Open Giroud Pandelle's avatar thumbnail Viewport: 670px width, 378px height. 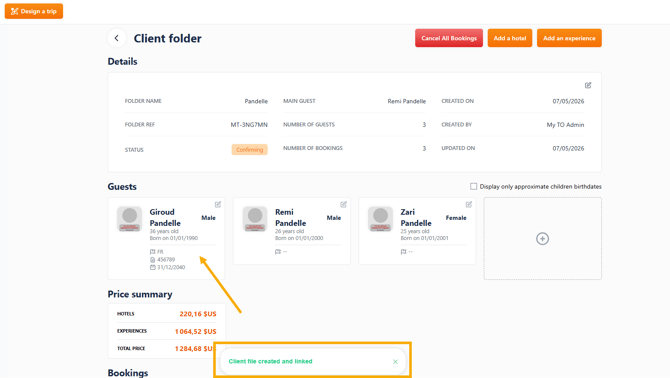tap(129, 219)
